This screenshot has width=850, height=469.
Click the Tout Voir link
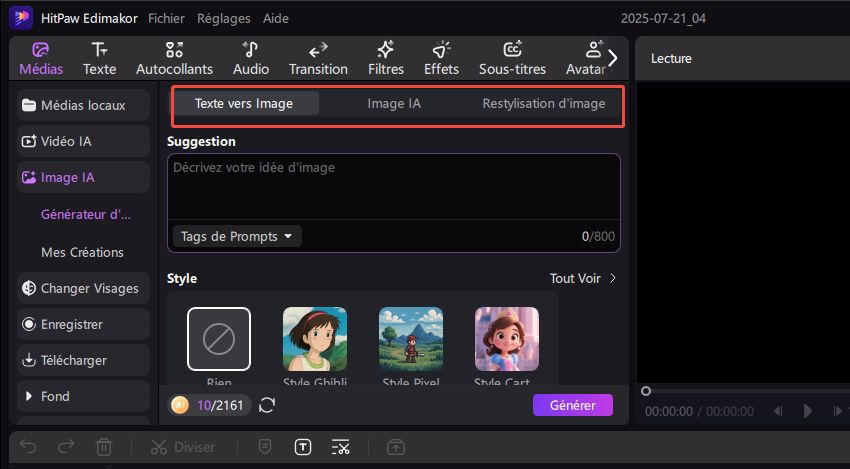582,278
